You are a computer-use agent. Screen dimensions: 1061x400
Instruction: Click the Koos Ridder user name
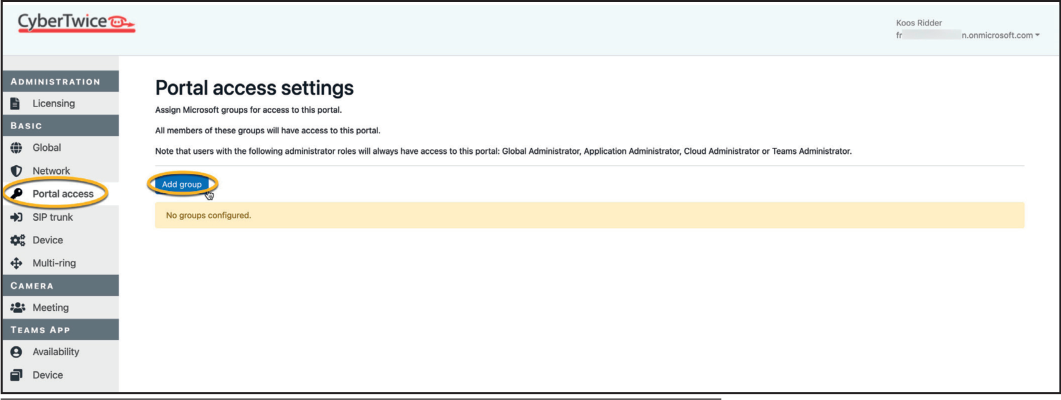point(919,23)
